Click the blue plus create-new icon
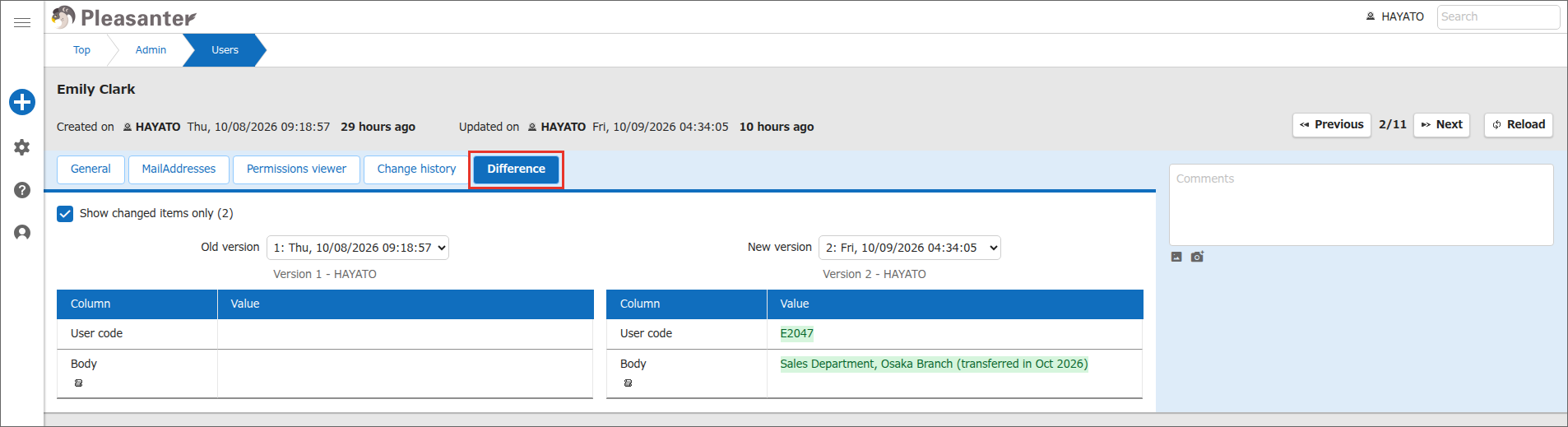This screenshot has height=427, width=1568. click(22, 102)
